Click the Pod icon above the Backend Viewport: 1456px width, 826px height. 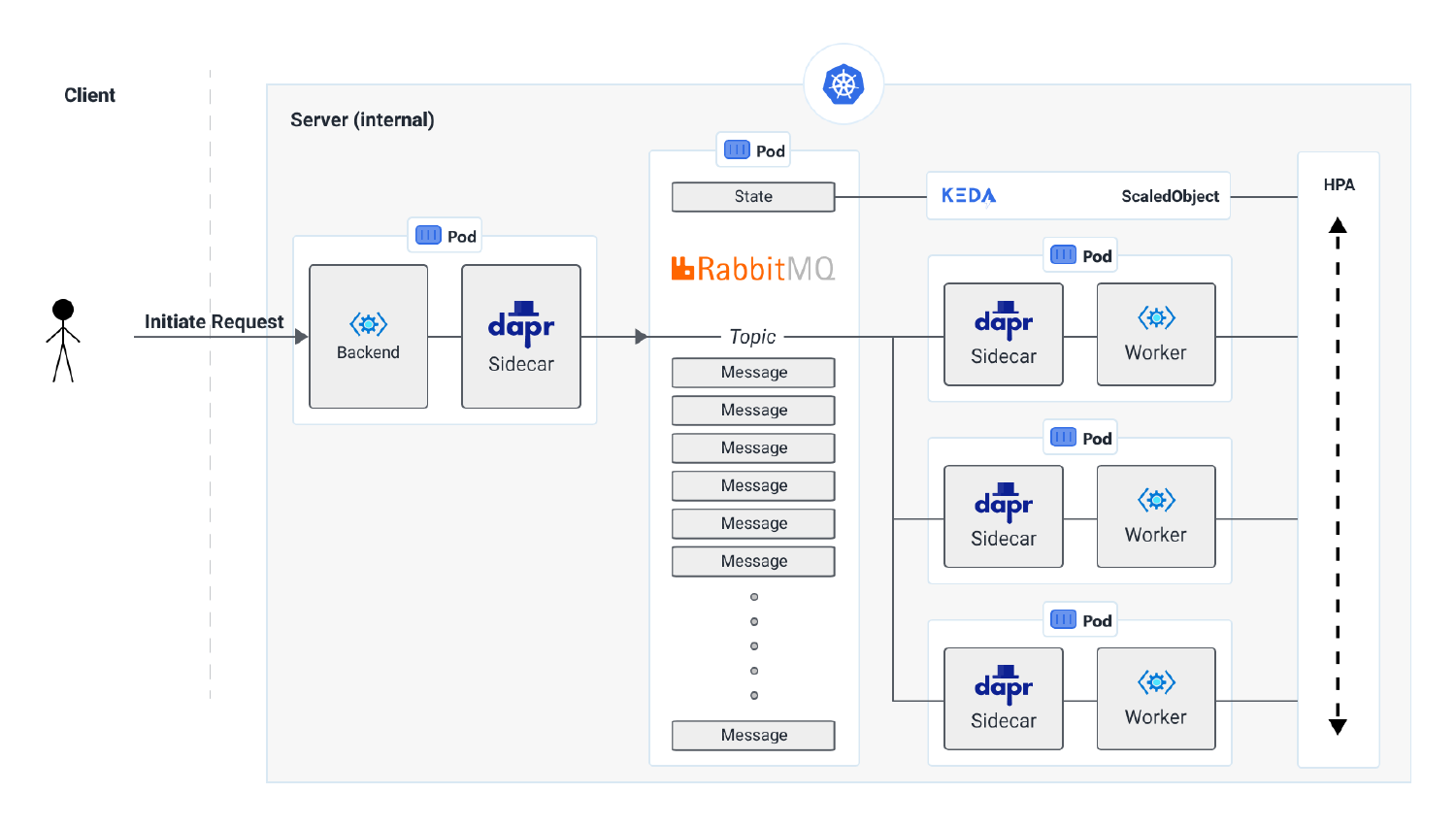pos(428,236)
